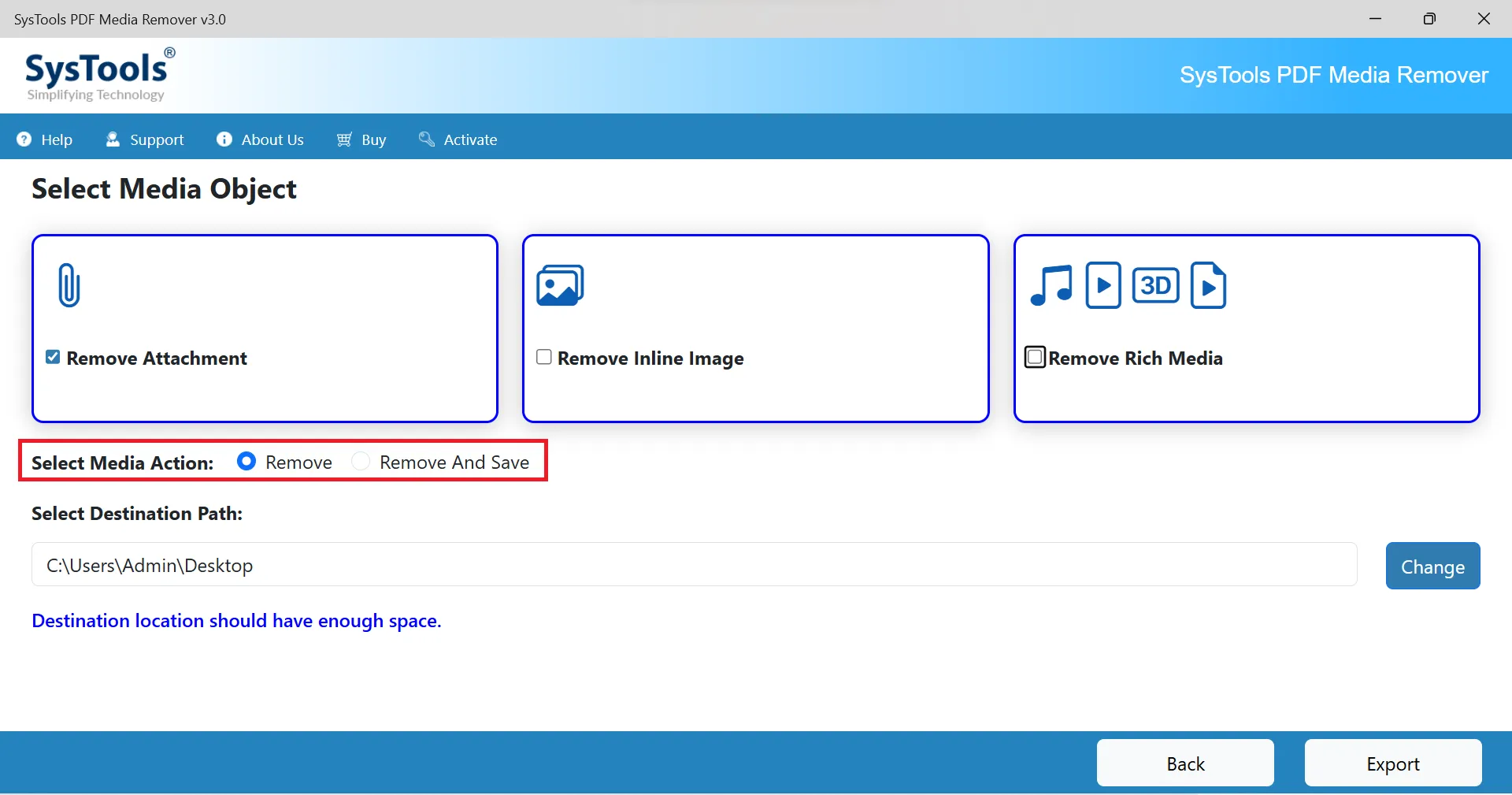Image resolution: width=1512 pixels, height=795 pixels.
Task: Open the Help menu
Action: 45,139
